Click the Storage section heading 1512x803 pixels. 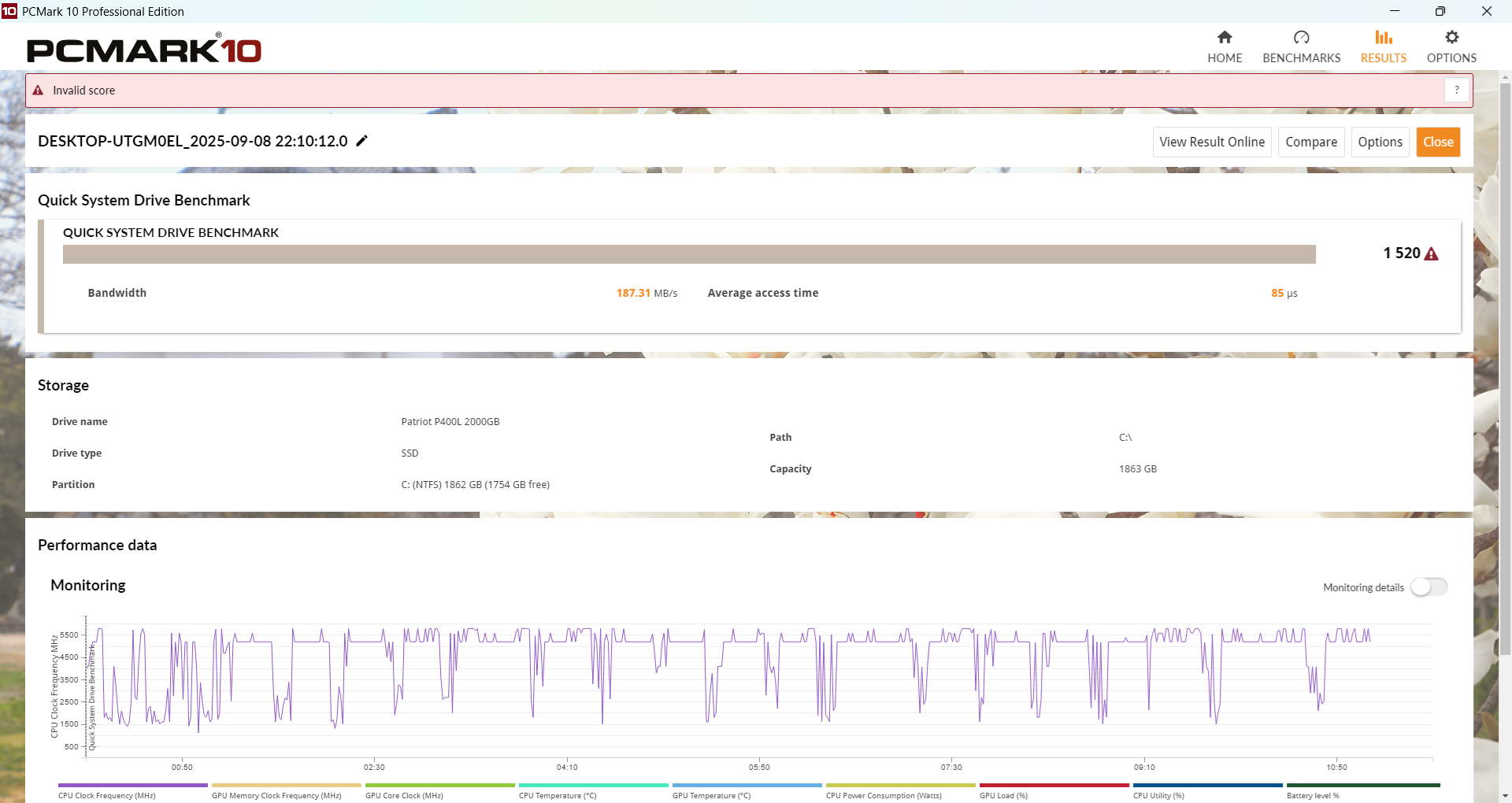coord(63,385)
